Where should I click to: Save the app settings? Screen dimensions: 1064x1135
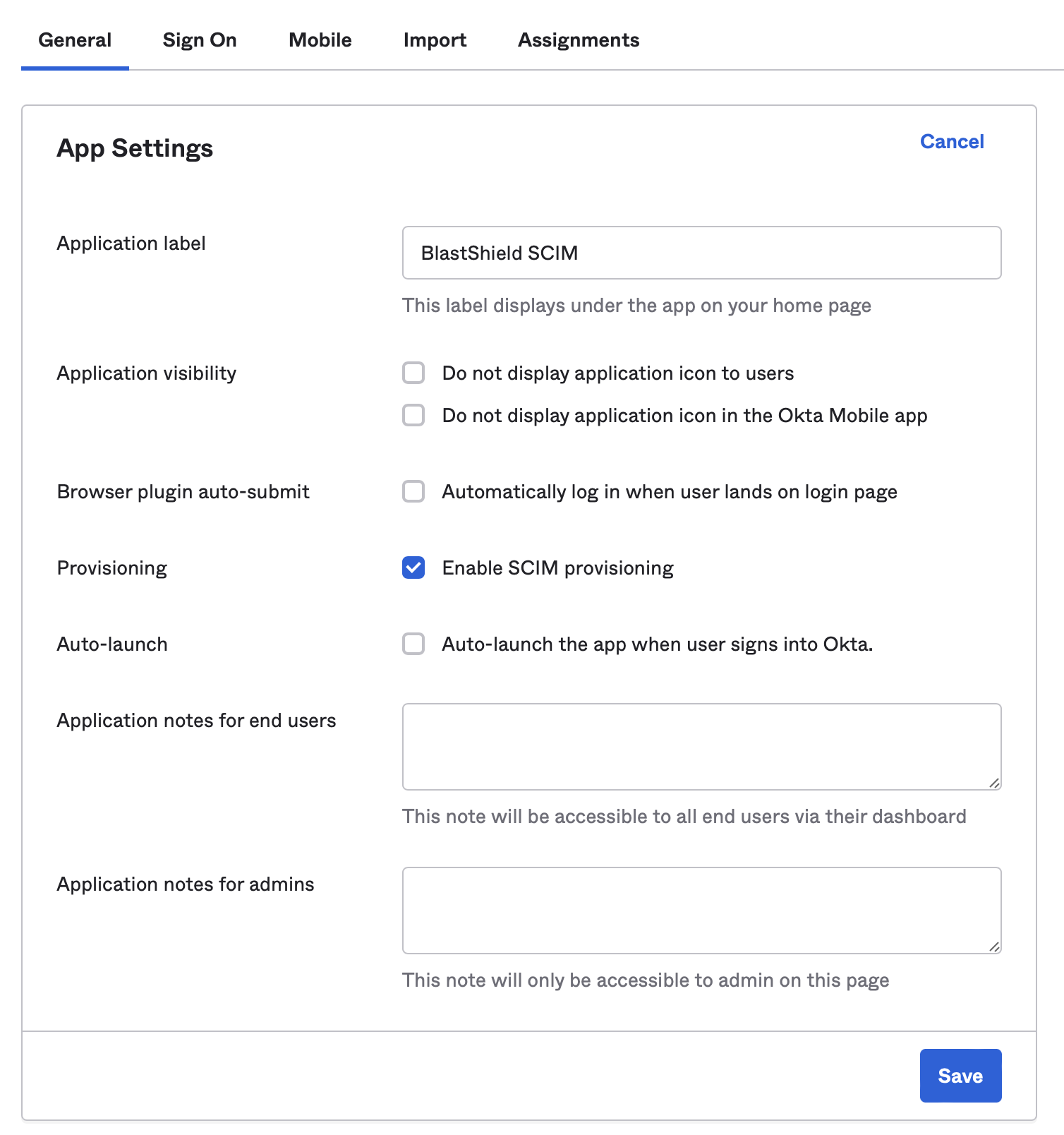960,1075
